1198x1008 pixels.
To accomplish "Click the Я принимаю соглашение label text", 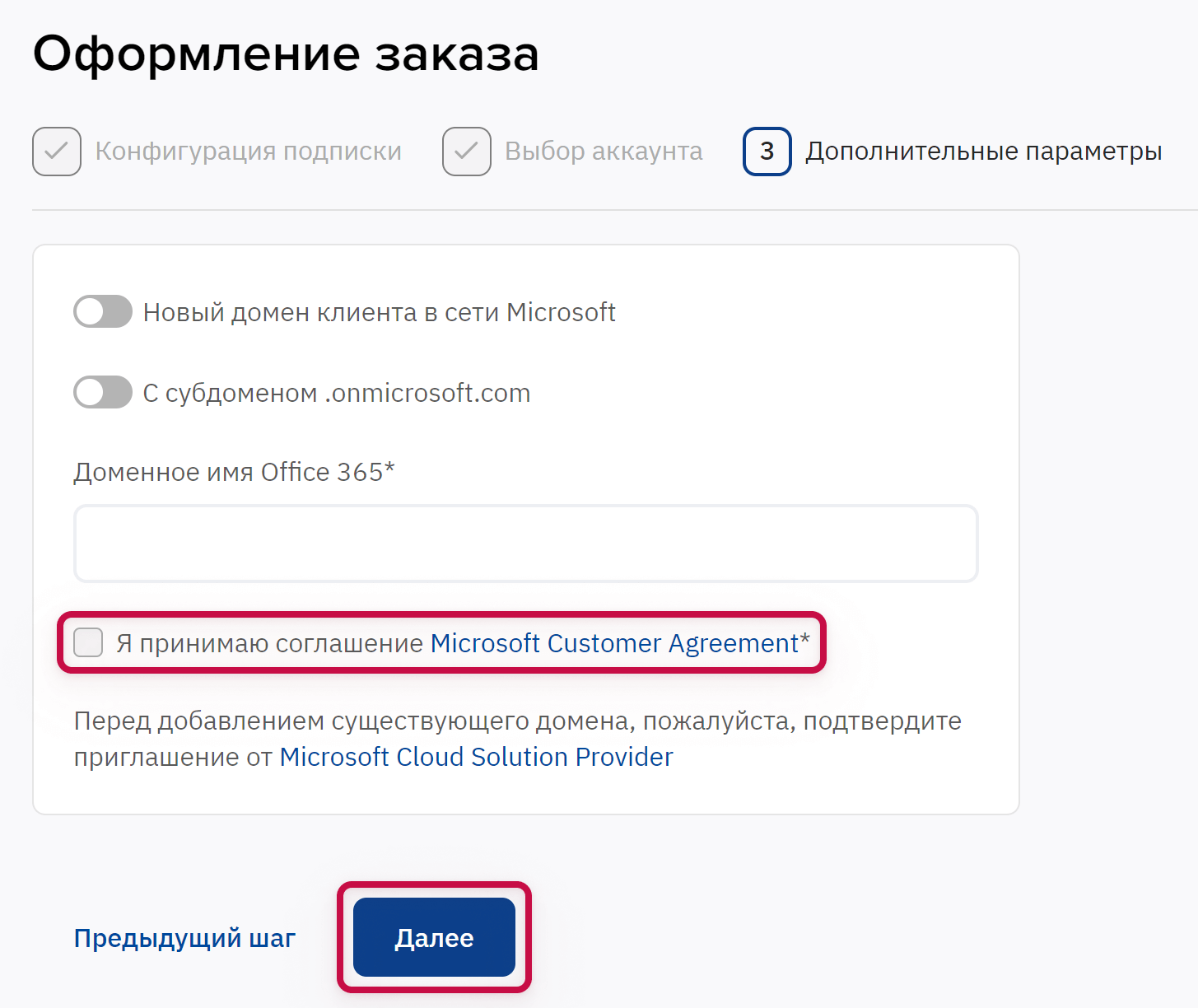I will pos(270,643).
